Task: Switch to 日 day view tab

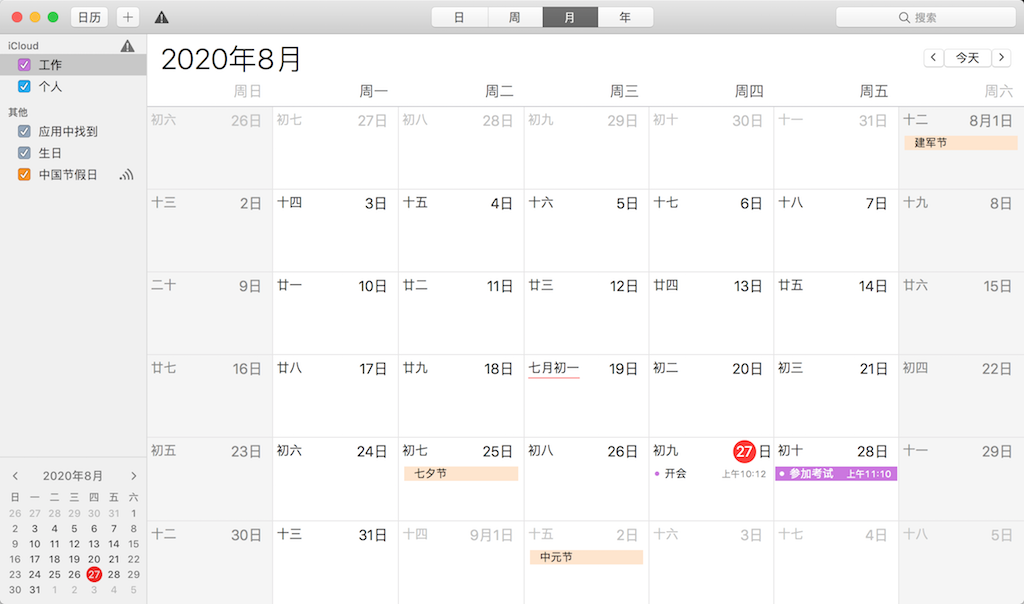Action: pyautogui.click(x=459, y=17)
